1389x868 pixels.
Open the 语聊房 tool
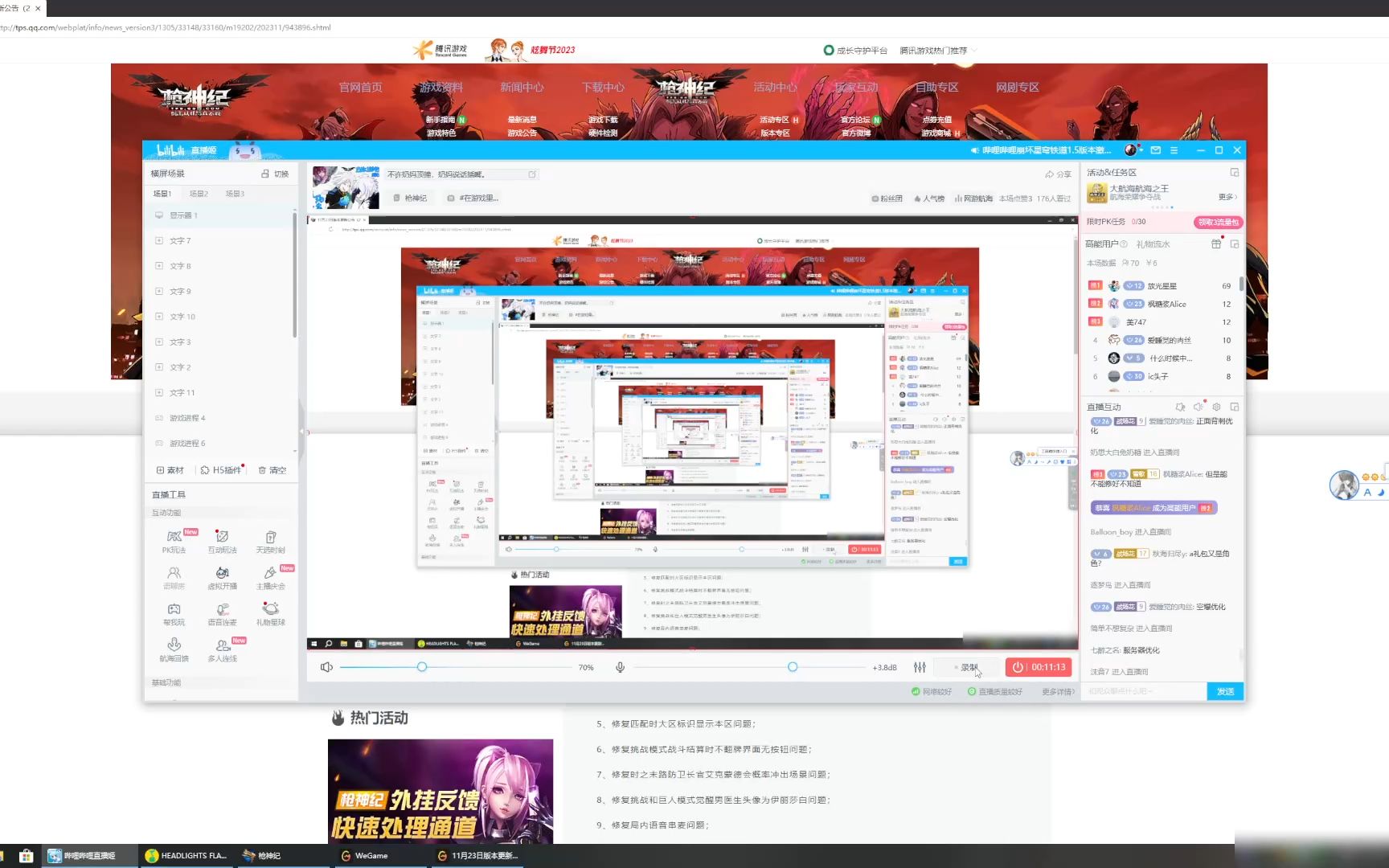click(174, 578)
